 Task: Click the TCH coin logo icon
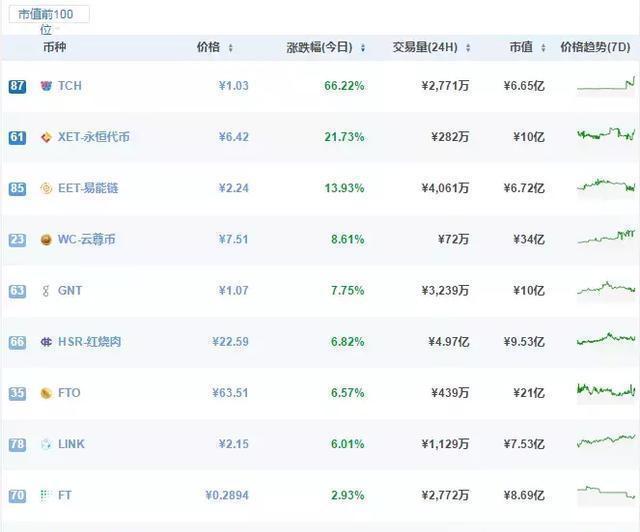pyautogui.click(x=46, y=86)
